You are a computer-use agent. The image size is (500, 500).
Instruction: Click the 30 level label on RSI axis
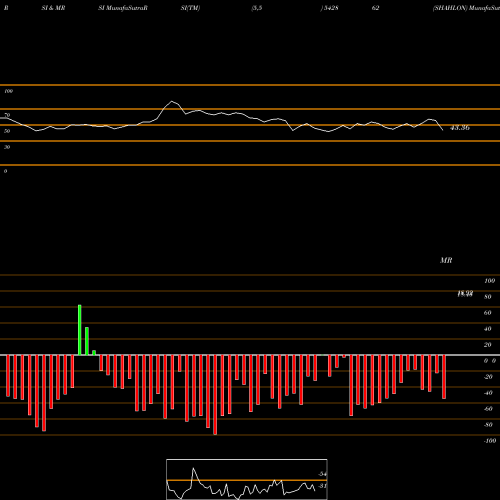(x=7, y=147)
